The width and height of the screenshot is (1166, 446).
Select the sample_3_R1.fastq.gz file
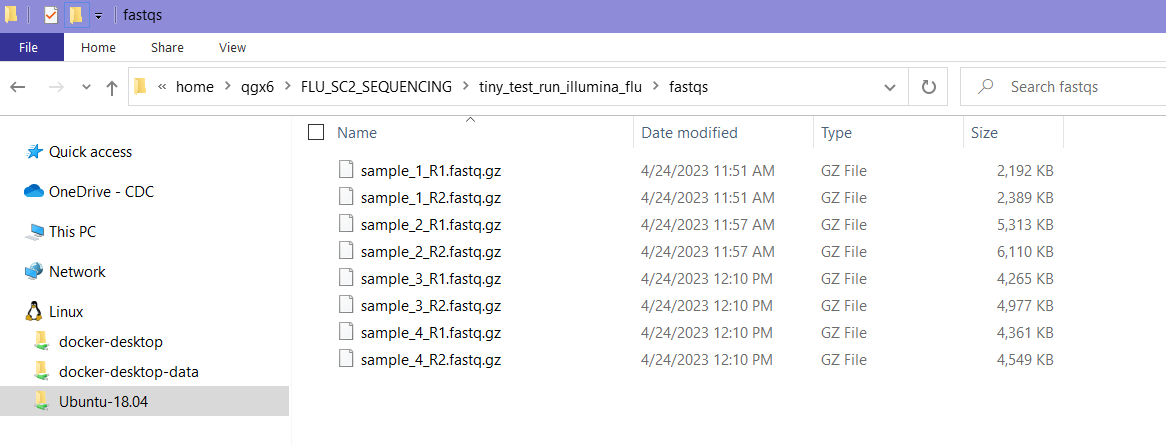point(431,279)
